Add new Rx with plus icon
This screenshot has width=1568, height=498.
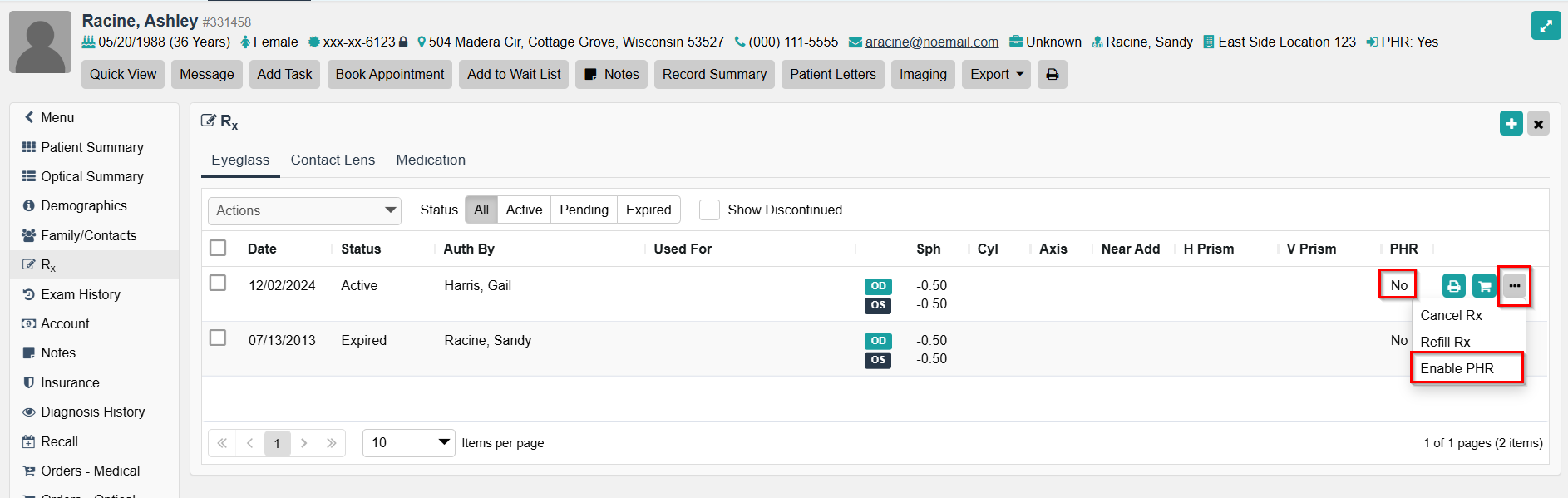[x=1511, y=124]
